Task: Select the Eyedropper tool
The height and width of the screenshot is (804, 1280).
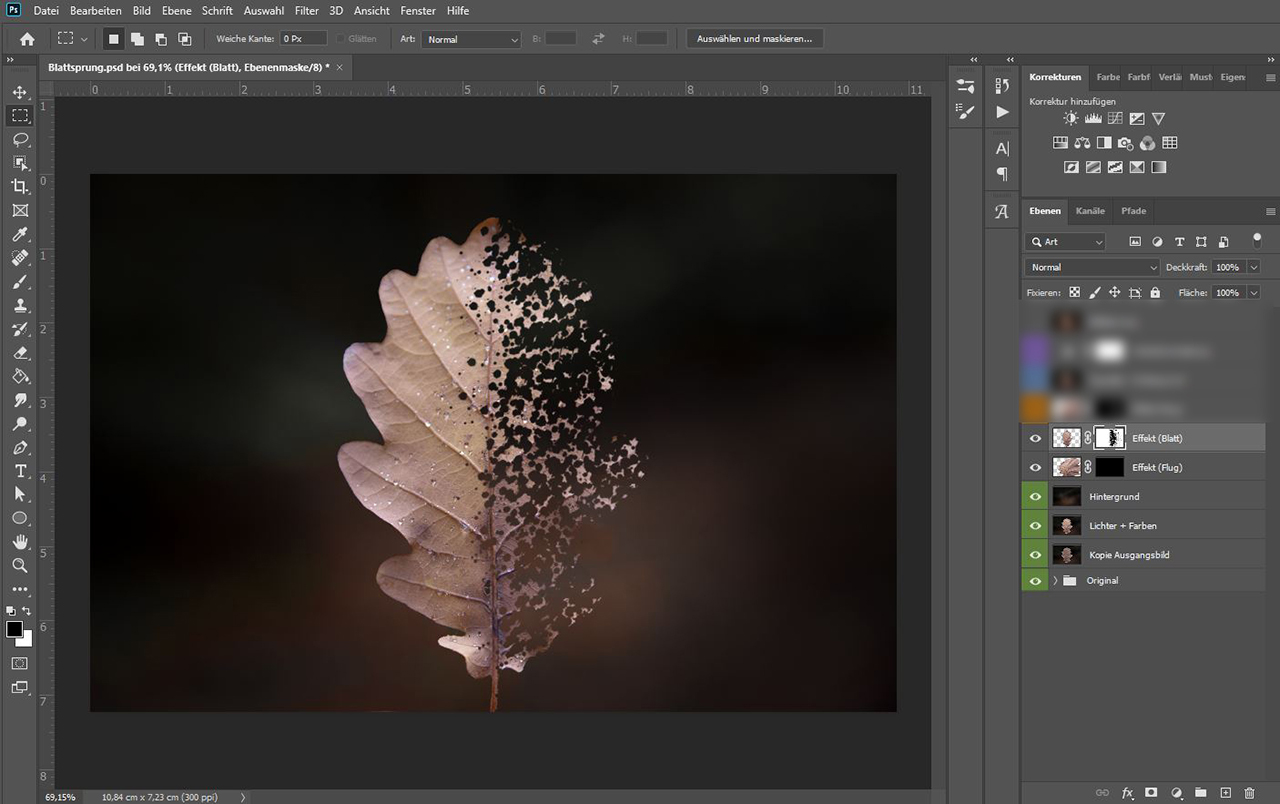Action: coord(20,235)
